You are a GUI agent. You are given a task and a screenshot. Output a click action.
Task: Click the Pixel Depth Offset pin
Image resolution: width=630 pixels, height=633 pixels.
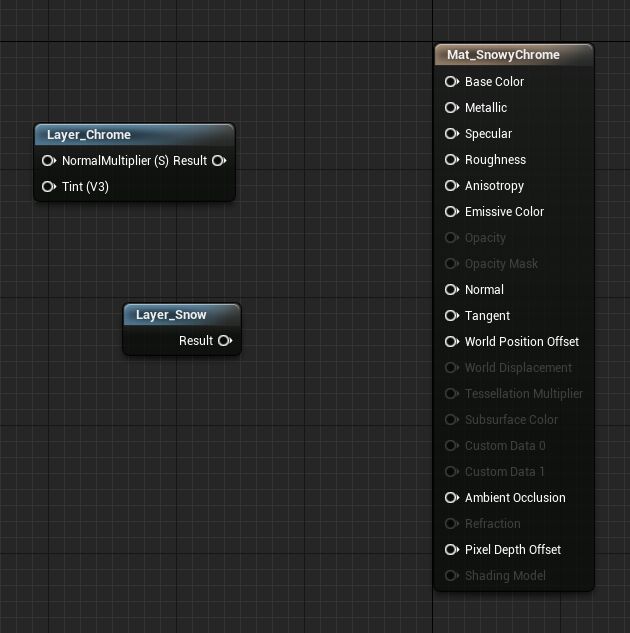[452, 550]
